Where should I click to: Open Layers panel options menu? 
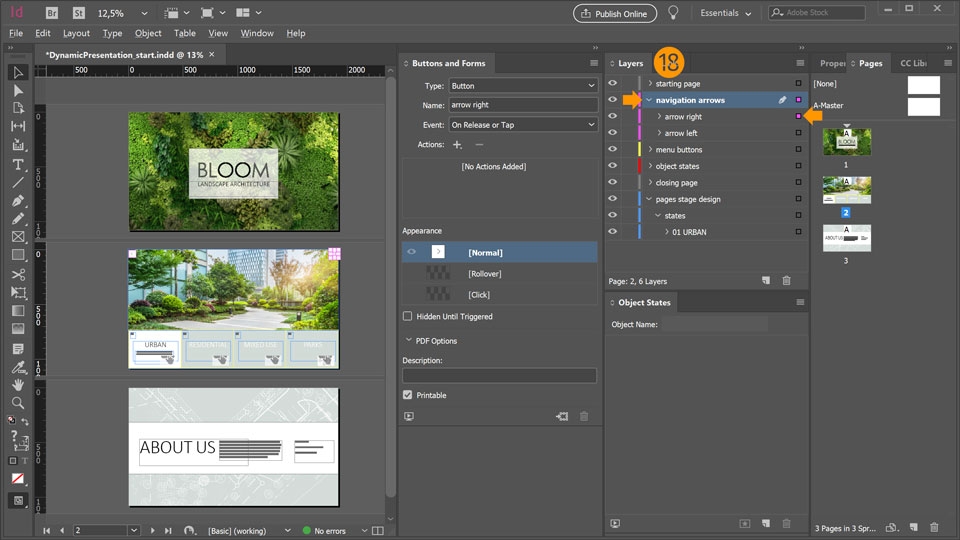[800, 63]
